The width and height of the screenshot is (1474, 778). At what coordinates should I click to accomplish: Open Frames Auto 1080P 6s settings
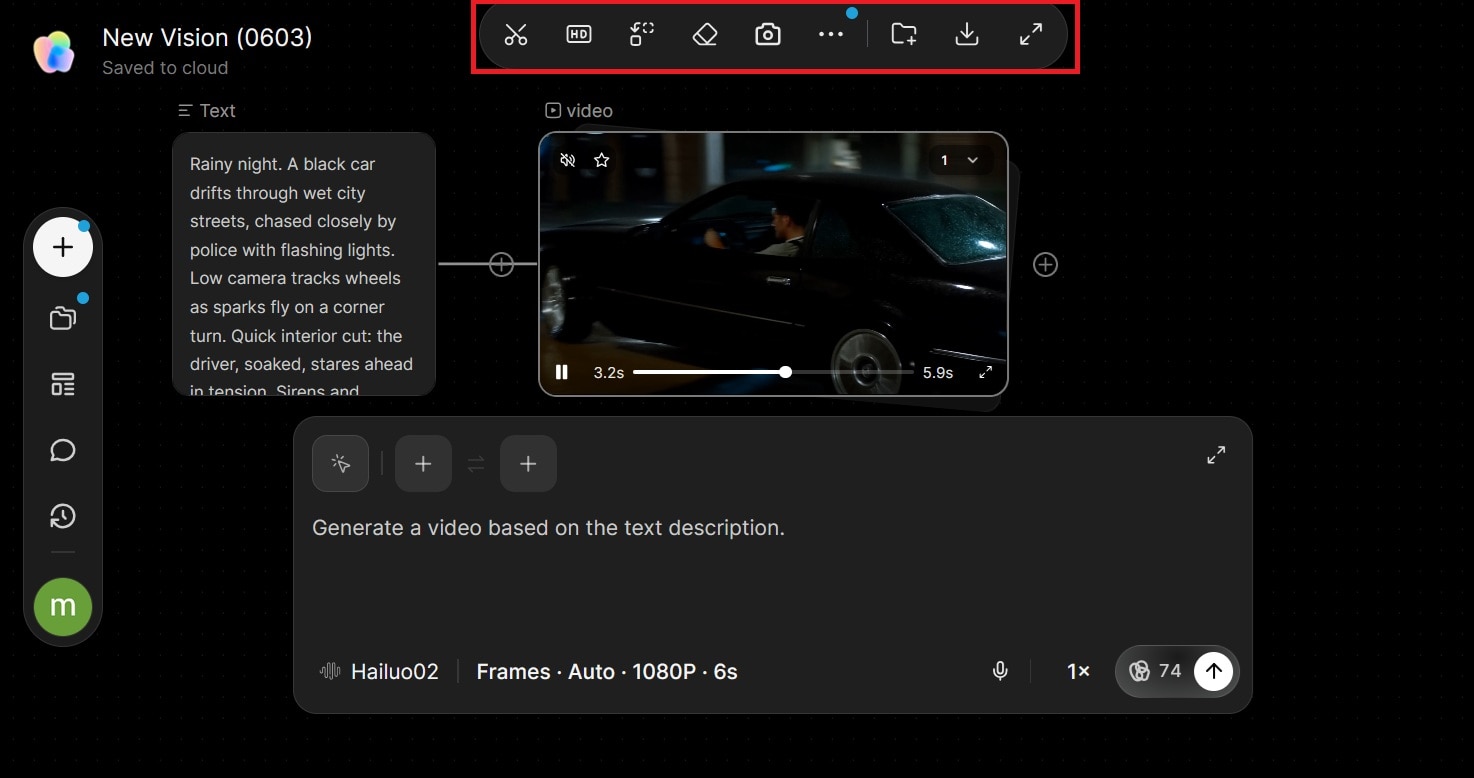pyautogui.click(x=607, y=672)
